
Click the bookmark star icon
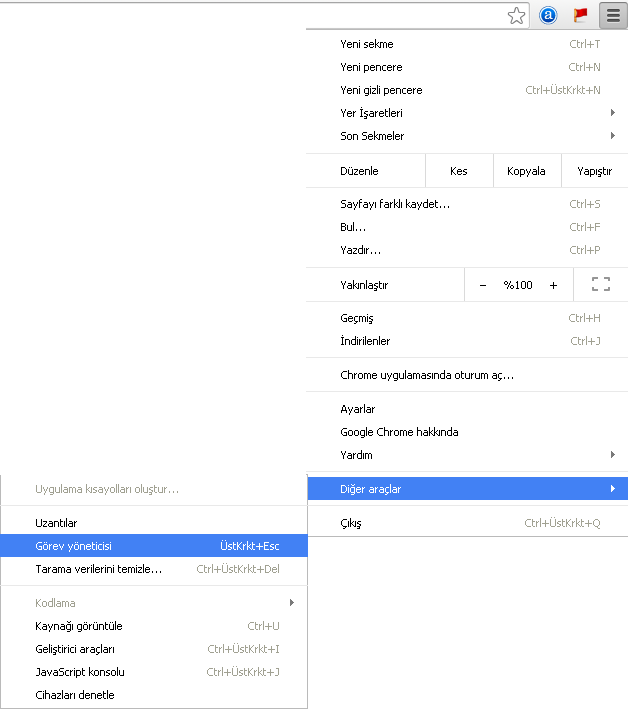(x=516, y=16)
